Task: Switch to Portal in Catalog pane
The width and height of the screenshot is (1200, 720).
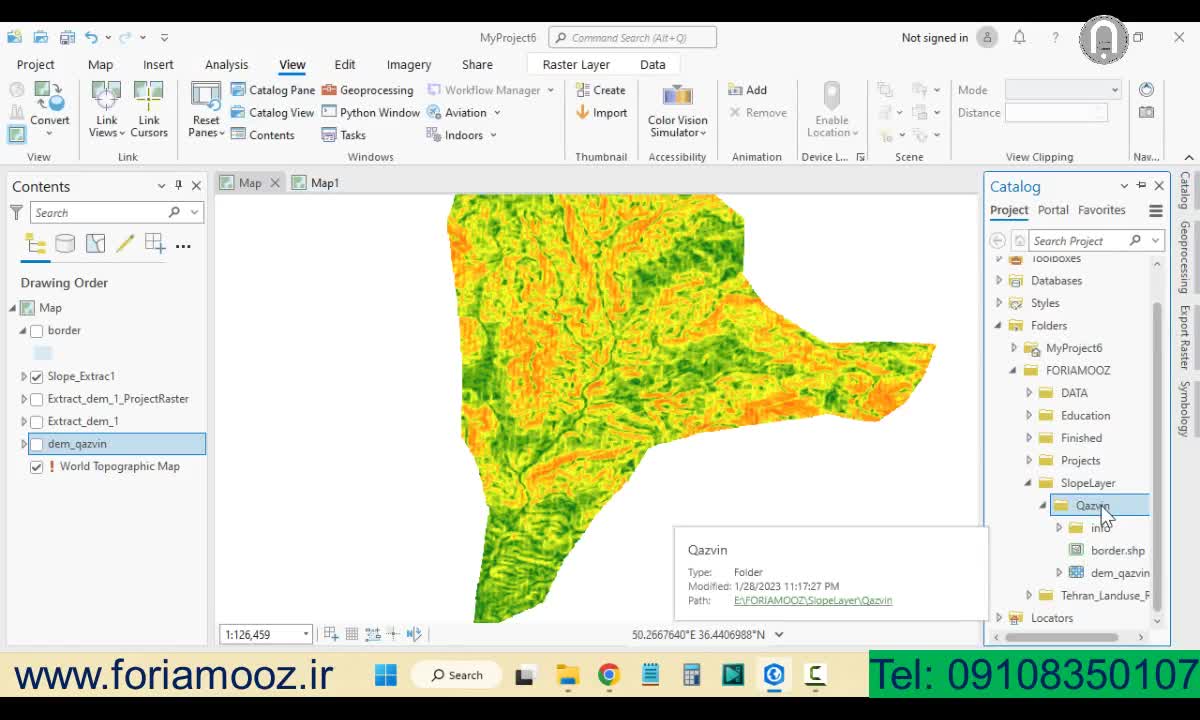Action: pyautogui.click(x=1052, y=210)
